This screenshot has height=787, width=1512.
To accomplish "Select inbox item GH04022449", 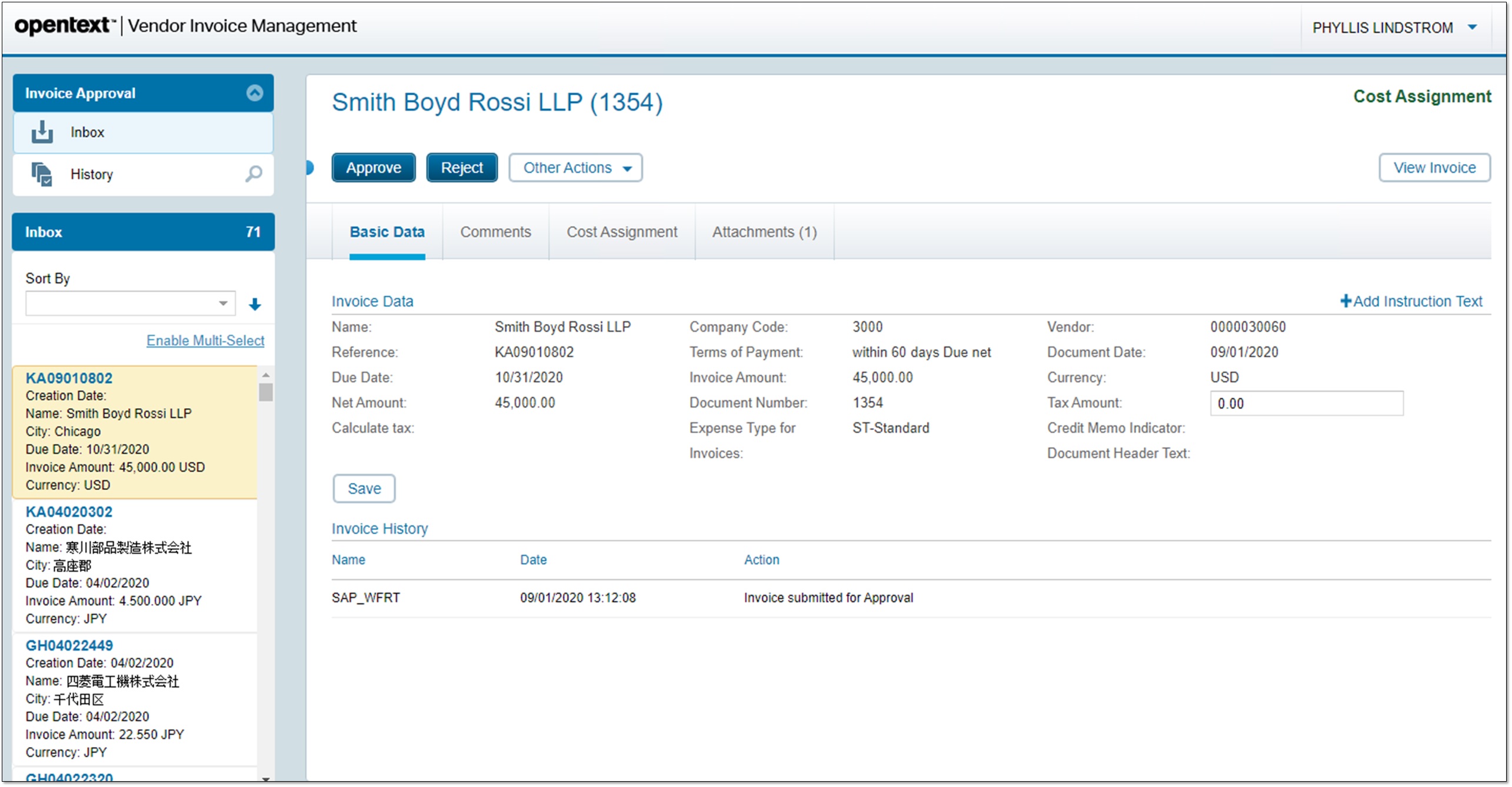I will click(x=135, y=699).
